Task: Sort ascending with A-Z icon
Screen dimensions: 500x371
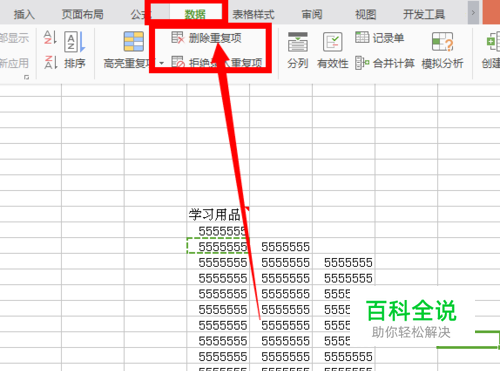Action: coord(50,37)
